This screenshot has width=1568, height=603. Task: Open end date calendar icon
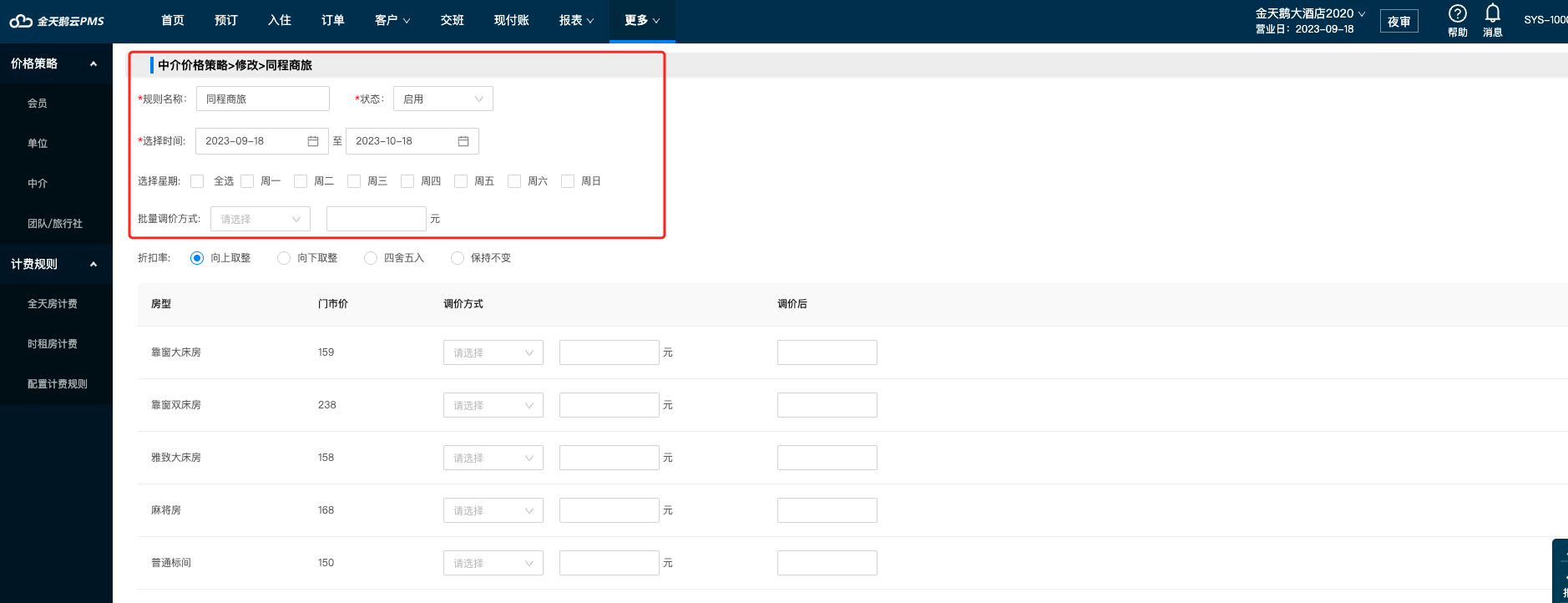[463, 141]
